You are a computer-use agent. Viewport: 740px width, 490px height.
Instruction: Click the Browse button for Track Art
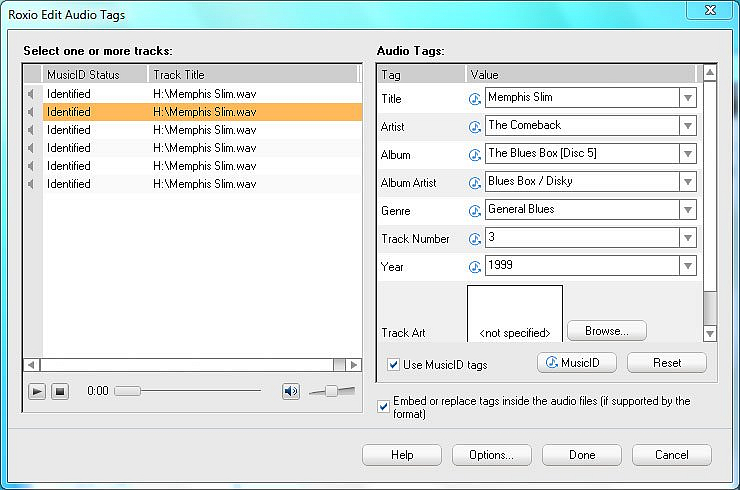point(606,330)
